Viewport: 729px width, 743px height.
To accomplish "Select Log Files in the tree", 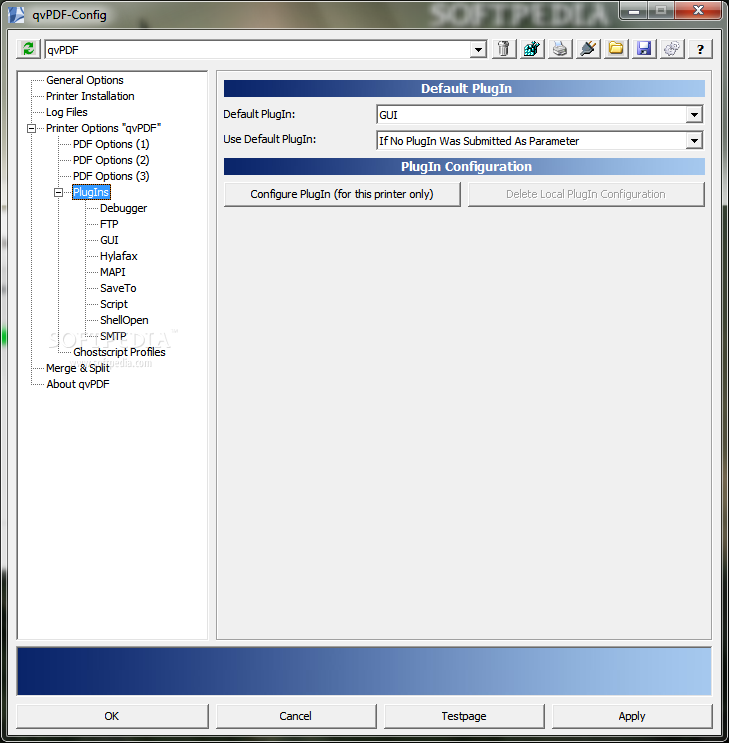I will pos(66,112).
